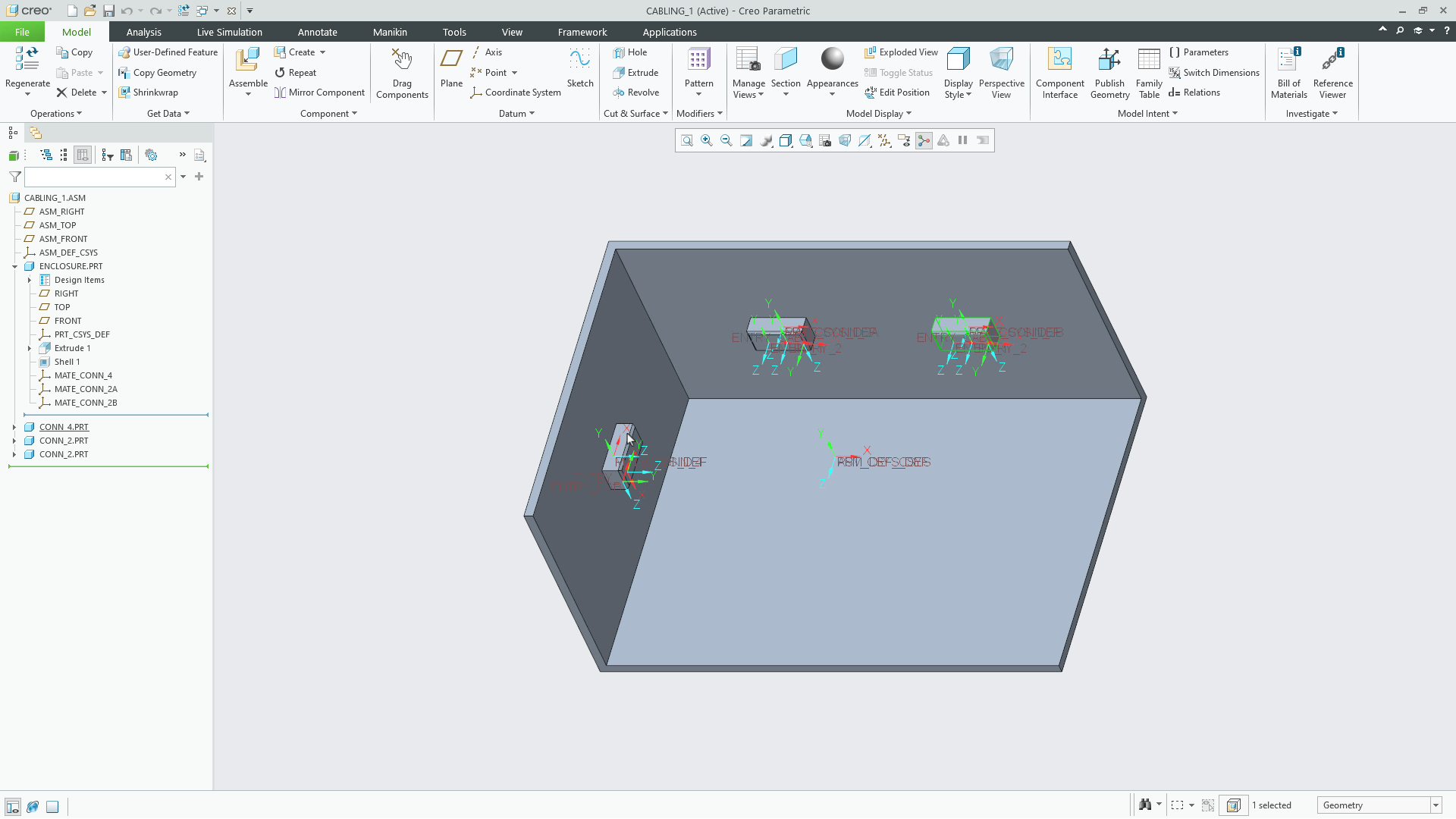The width and height of the screenshot is (1456, 819).
Task: Collapse the ENCLOSURE.PRT node
Action: [14, 266]
